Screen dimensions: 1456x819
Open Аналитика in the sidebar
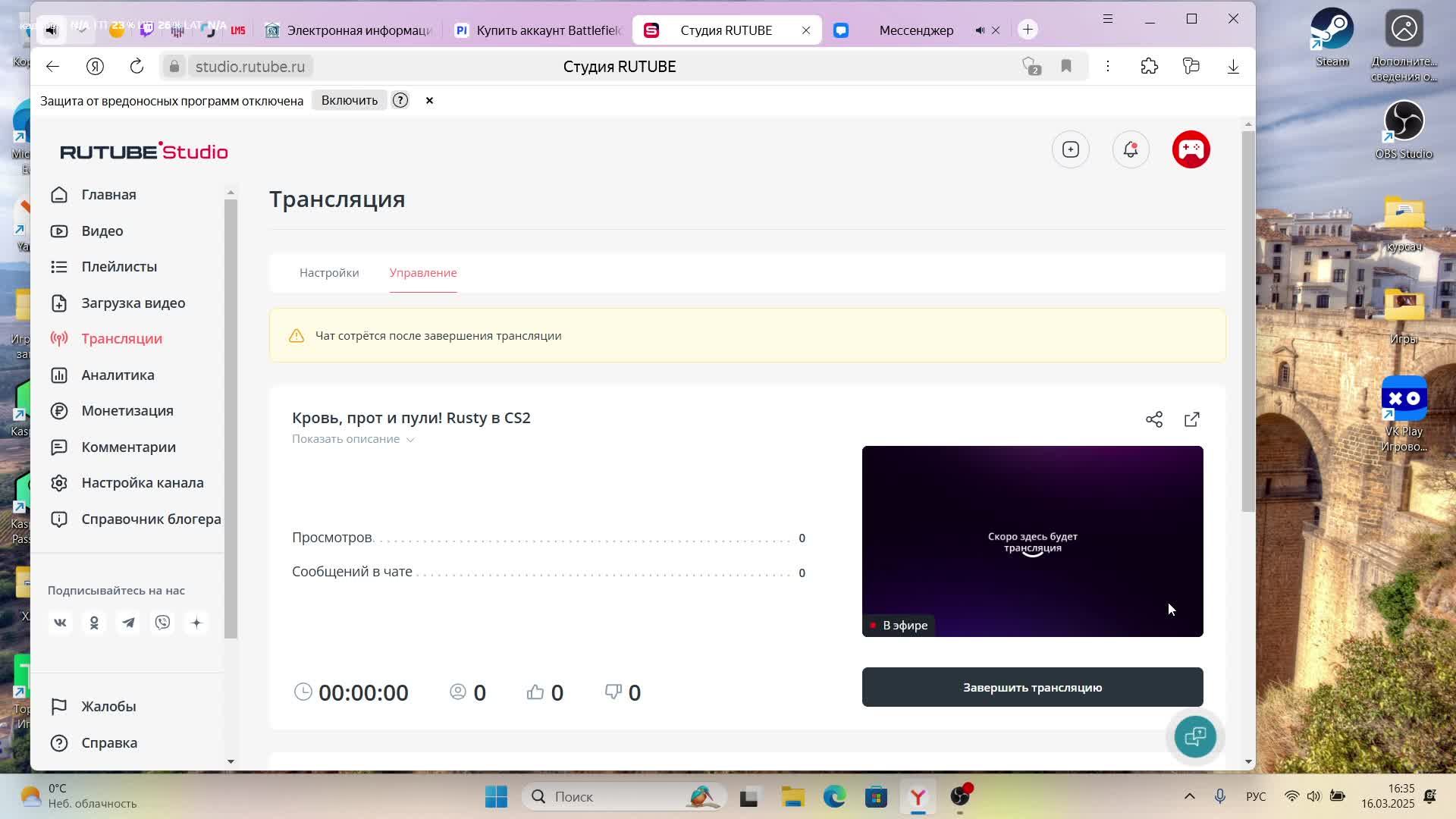tap(102, 375)
